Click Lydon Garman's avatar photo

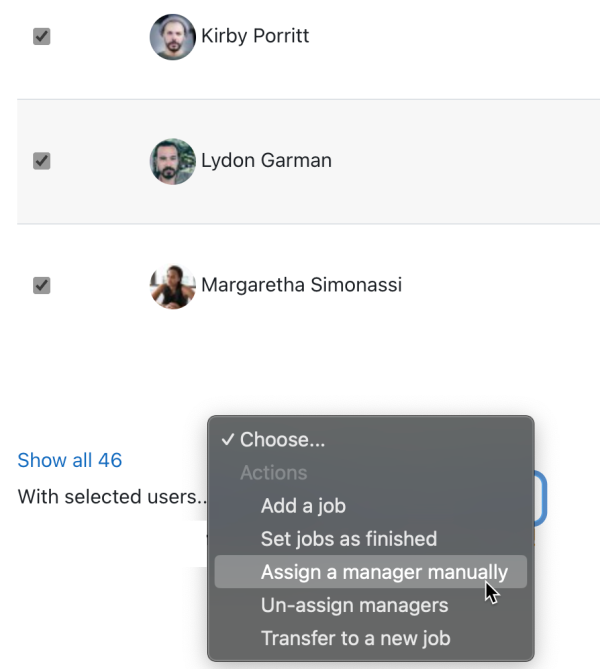pyautogui.click(x=172, y=161)
